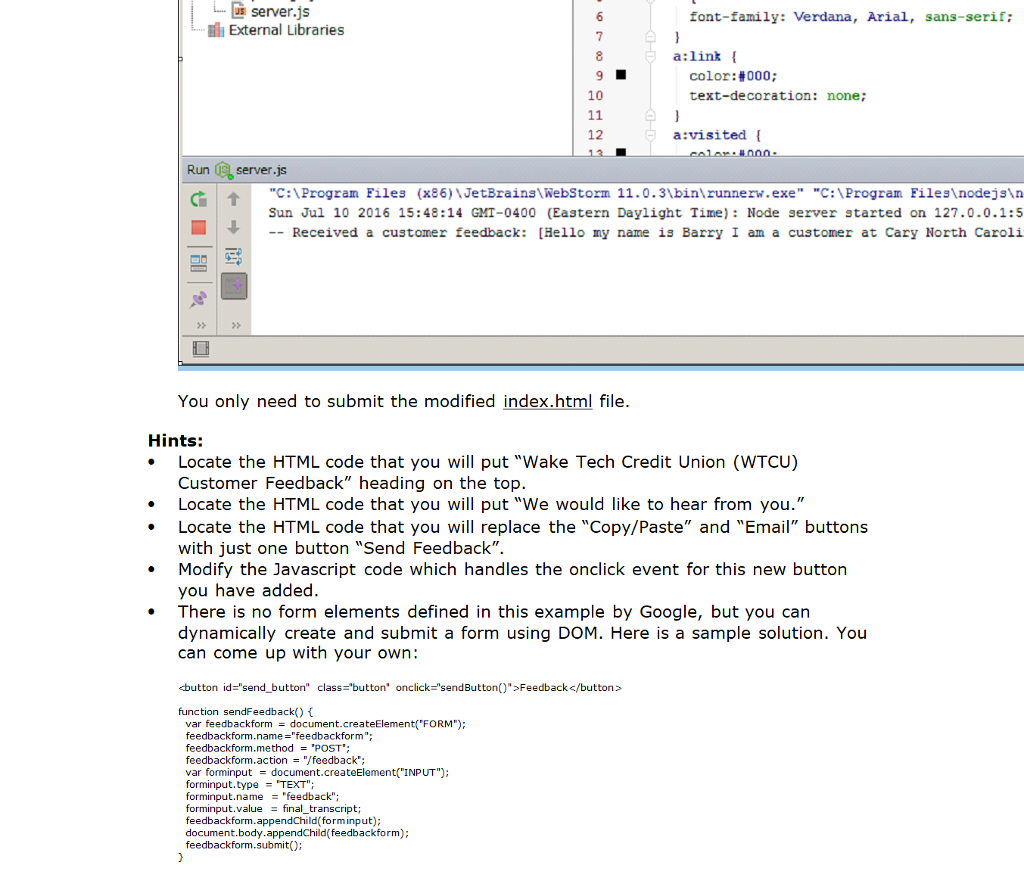Jump to next message with down arrow icon
Viewport: 1024px width, 887px height.
pos(233,227)
